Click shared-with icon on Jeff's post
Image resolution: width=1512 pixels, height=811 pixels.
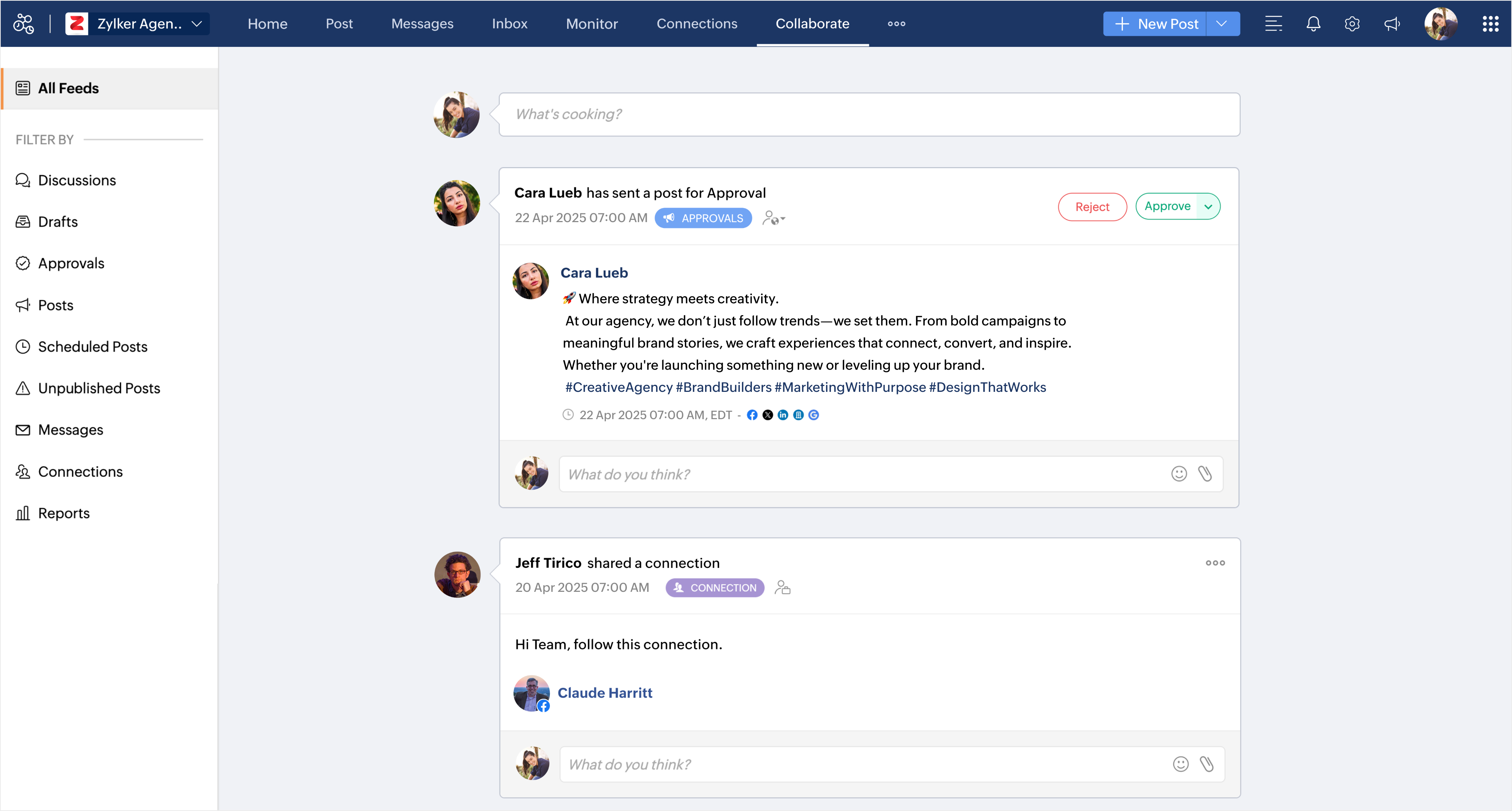point(783,587)
